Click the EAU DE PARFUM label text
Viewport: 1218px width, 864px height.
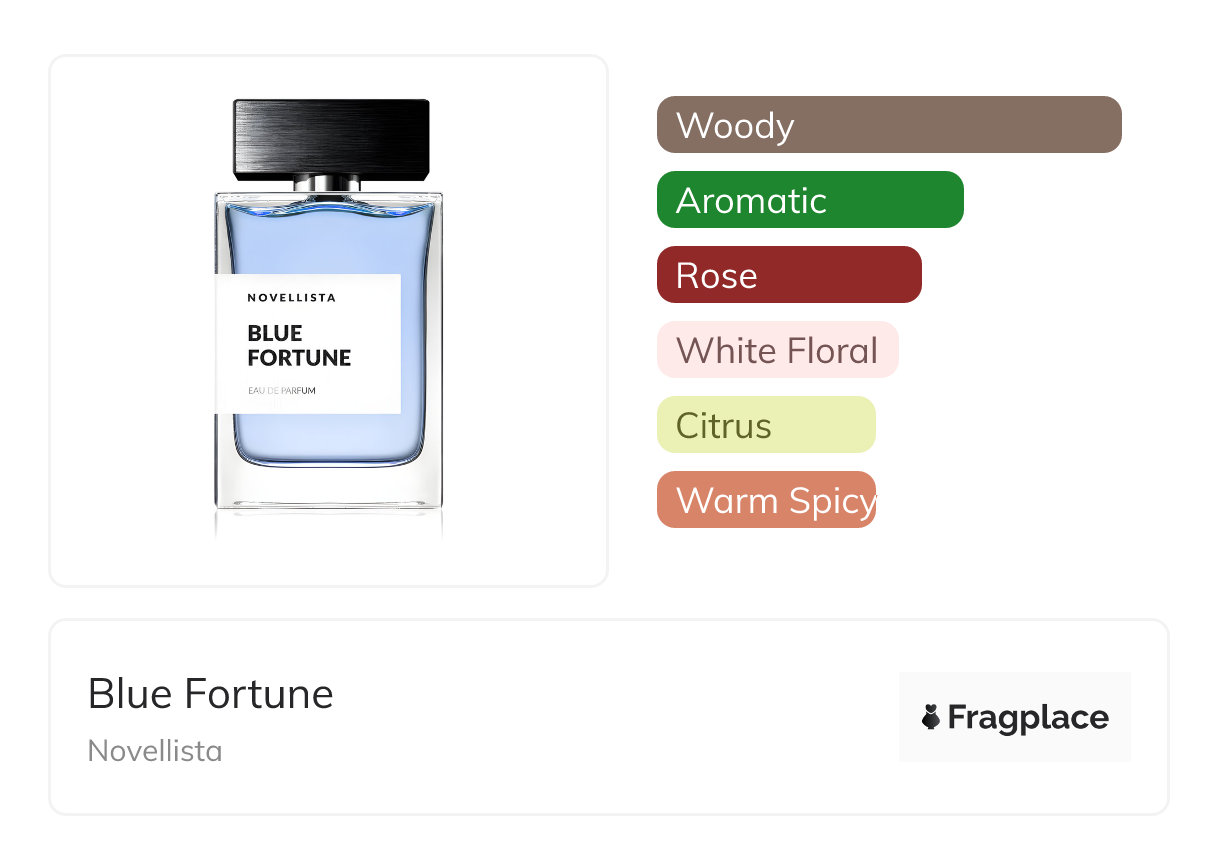click(x=281, y=390)
